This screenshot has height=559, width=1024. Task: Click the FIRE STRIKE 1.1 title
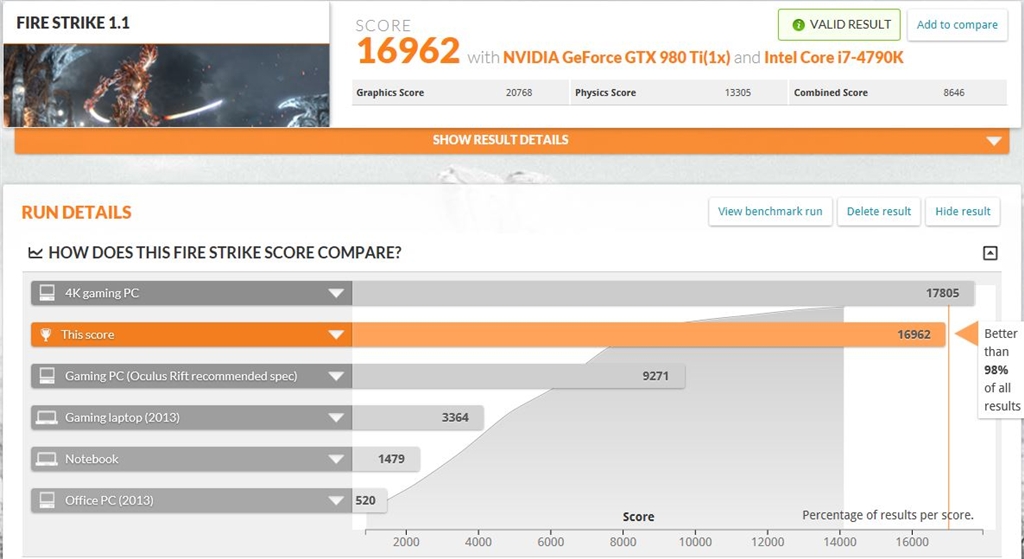tap(73, 23)
